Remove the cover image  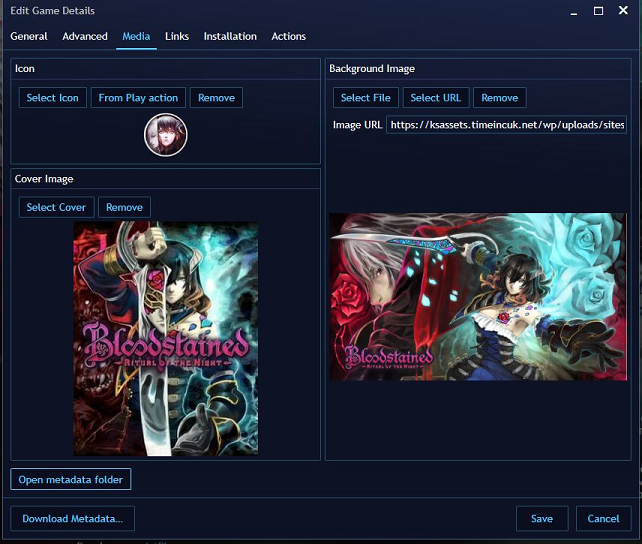click(x=124, y=207)
